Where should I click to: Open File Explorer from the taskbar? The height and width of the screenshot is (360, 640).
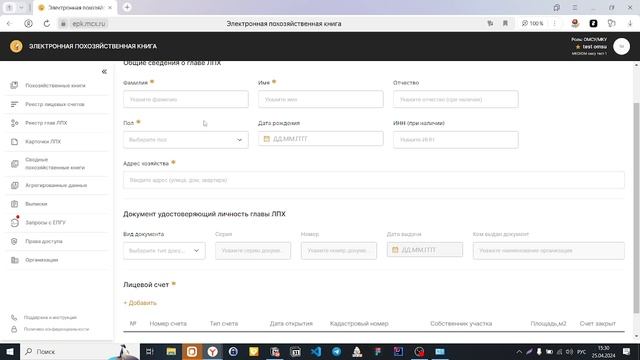coord(171,351)
